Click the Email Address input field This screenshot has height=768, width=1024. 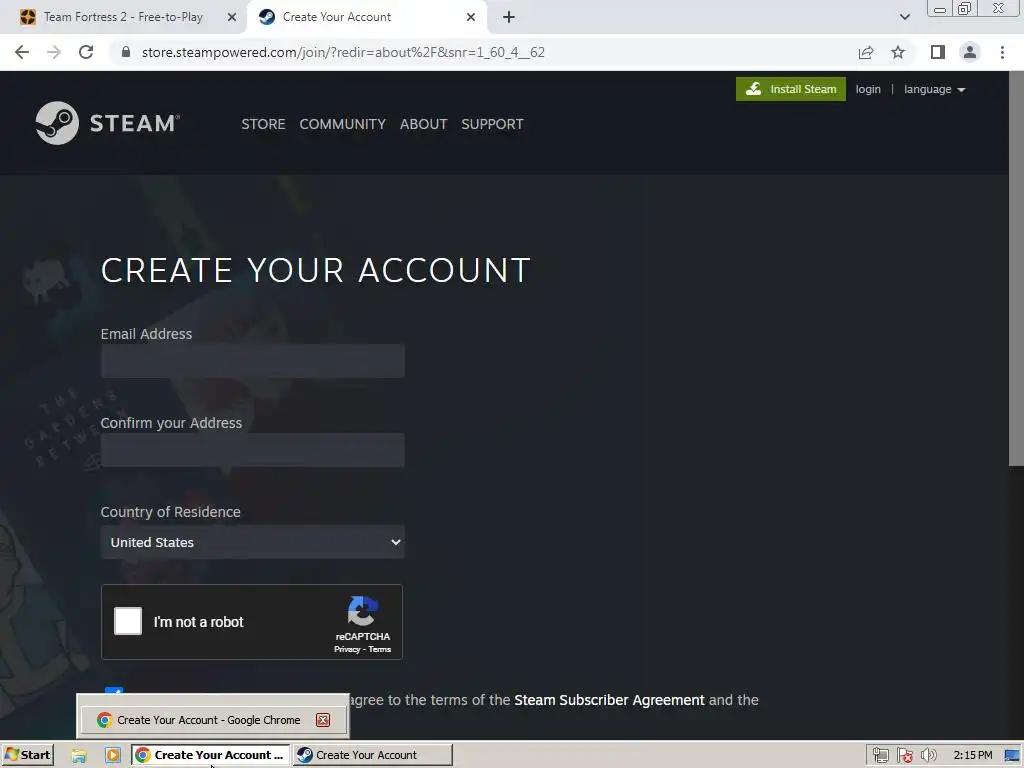pos(253,361)
